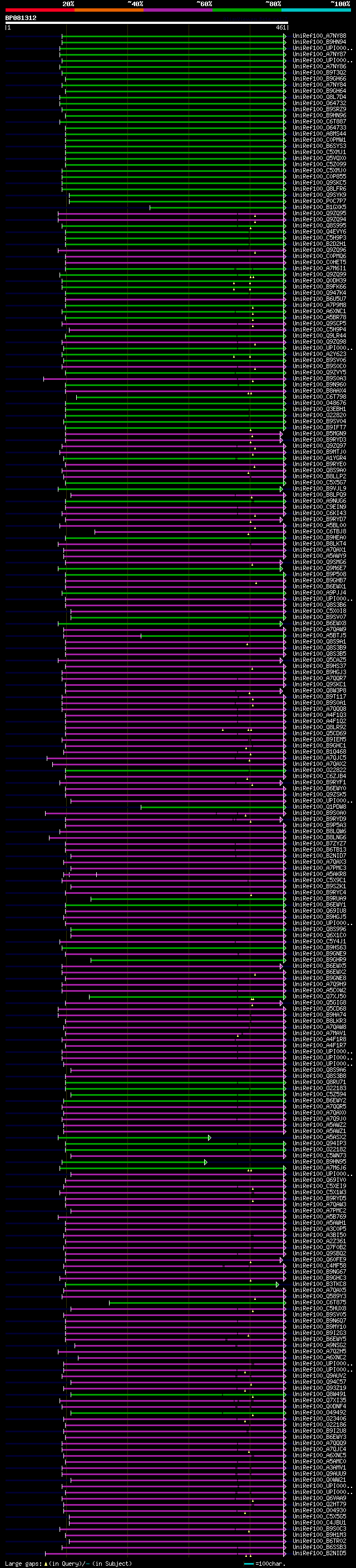The image size is (356, 1568).
Task: Click the orange ~40% identity legend segment
Action: click(x=109, y=10)
